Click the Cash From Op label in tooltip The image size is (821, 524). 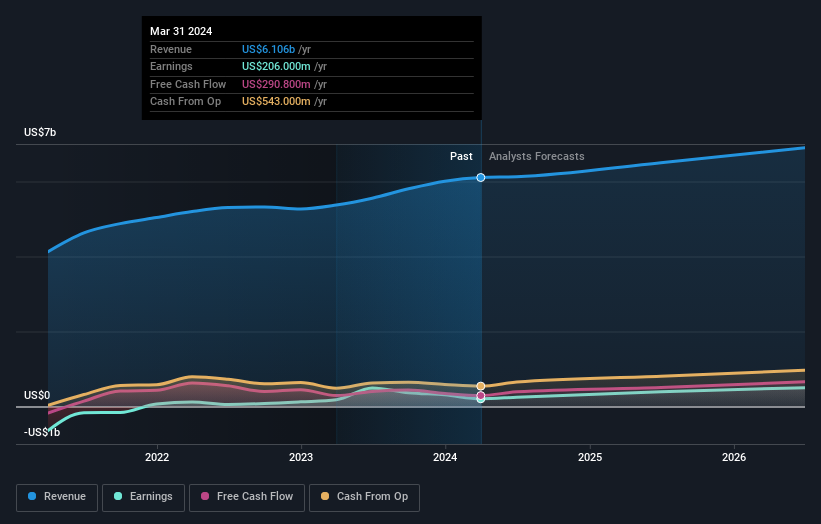tap(185, 102)
